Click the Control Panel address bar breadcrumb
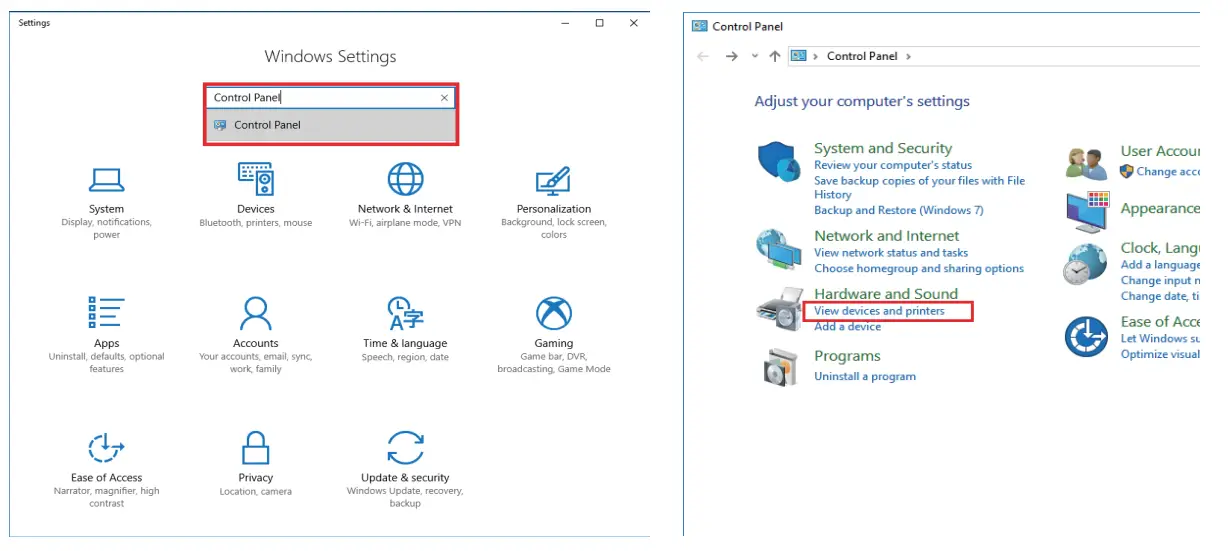 point(862,57)
